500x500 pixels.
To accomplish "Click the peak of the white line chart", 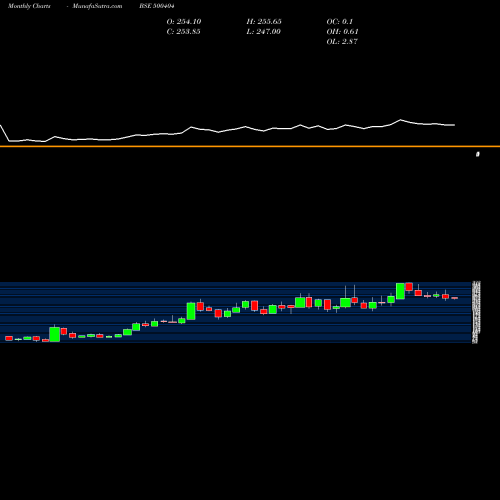I will tap(401, 120).
